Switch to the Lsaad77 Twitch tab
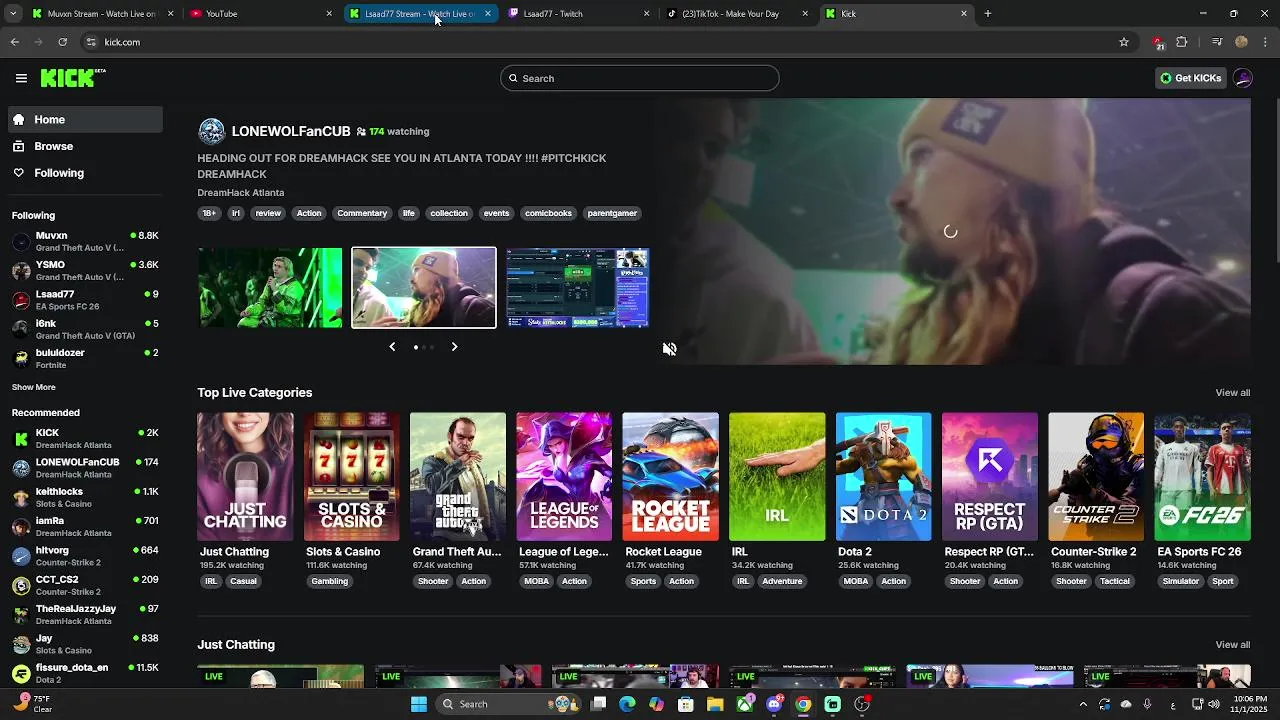Screen dimensions: 1280x720 tap(580, 14)
